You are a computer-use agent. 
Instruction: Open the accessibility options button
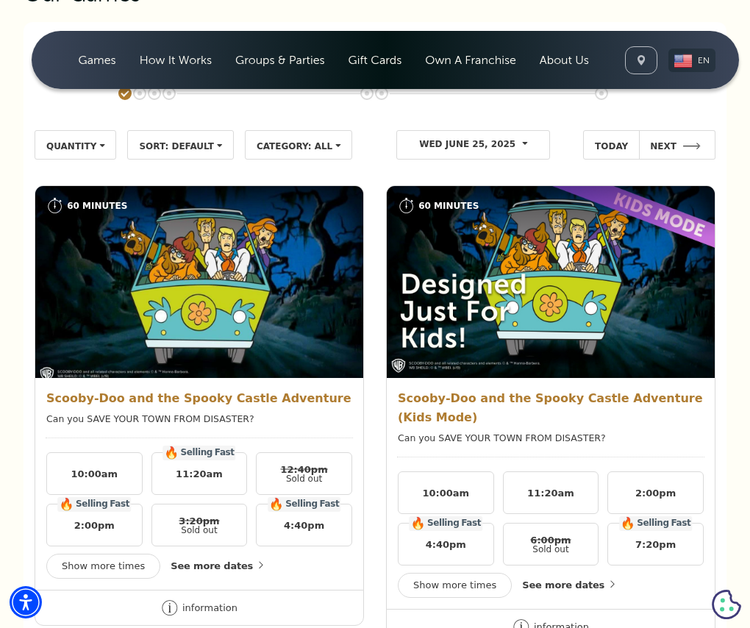25,602
